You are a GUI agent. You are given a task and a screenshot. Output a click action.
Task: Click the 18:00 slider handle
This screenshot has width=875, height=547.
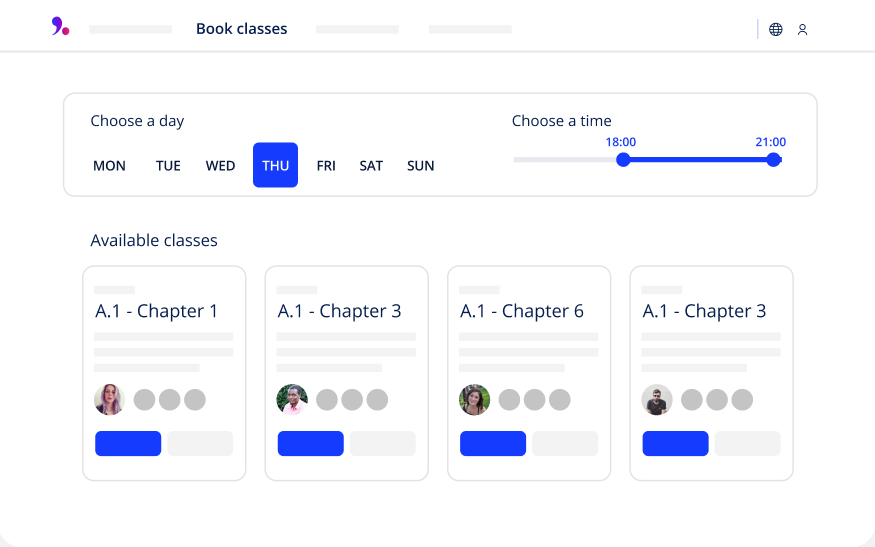click(x=623, y=160)
